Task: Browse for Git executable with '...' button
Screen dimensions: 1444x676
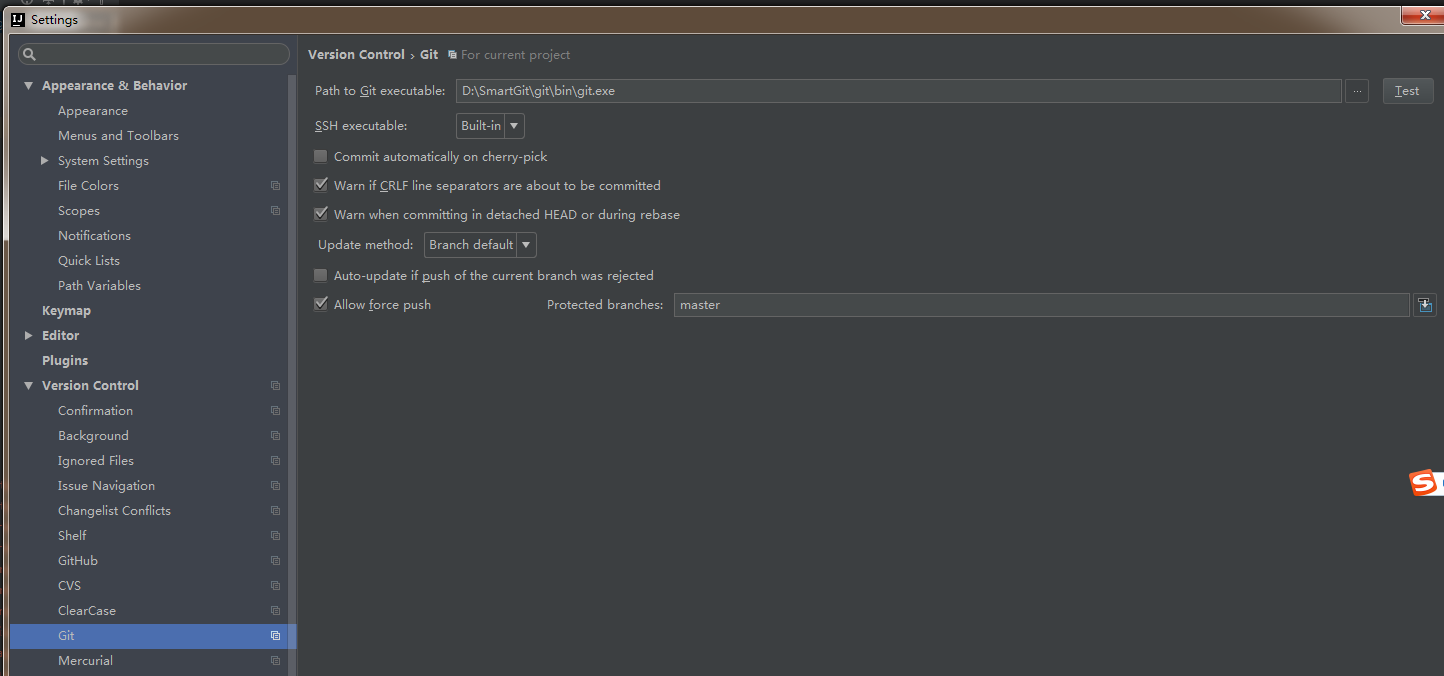Action: coord(1356,91)
